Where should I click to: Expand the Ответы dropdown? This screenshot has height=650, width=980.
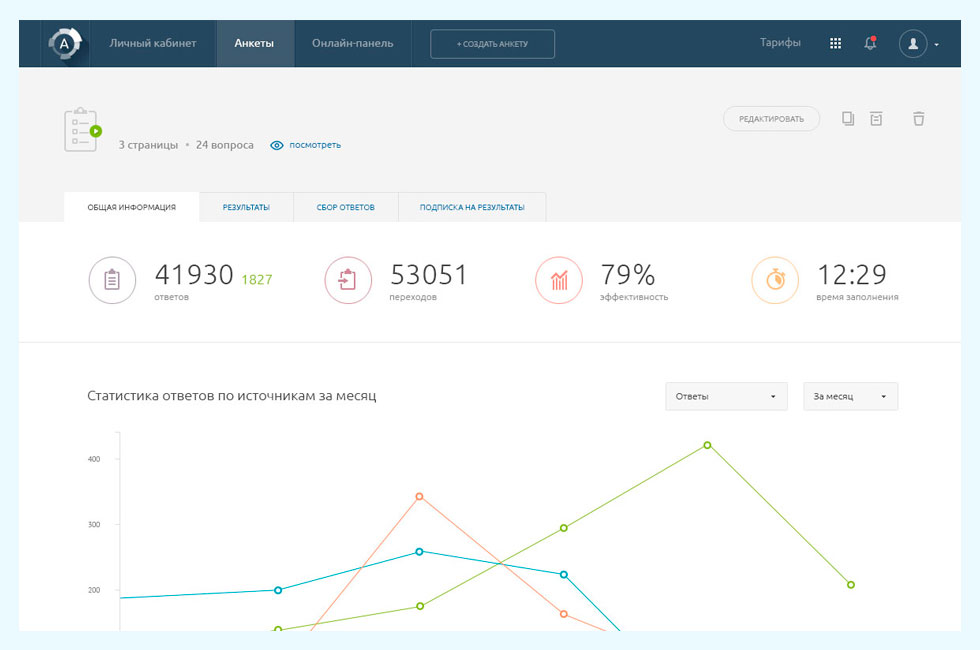coord(726,396)
